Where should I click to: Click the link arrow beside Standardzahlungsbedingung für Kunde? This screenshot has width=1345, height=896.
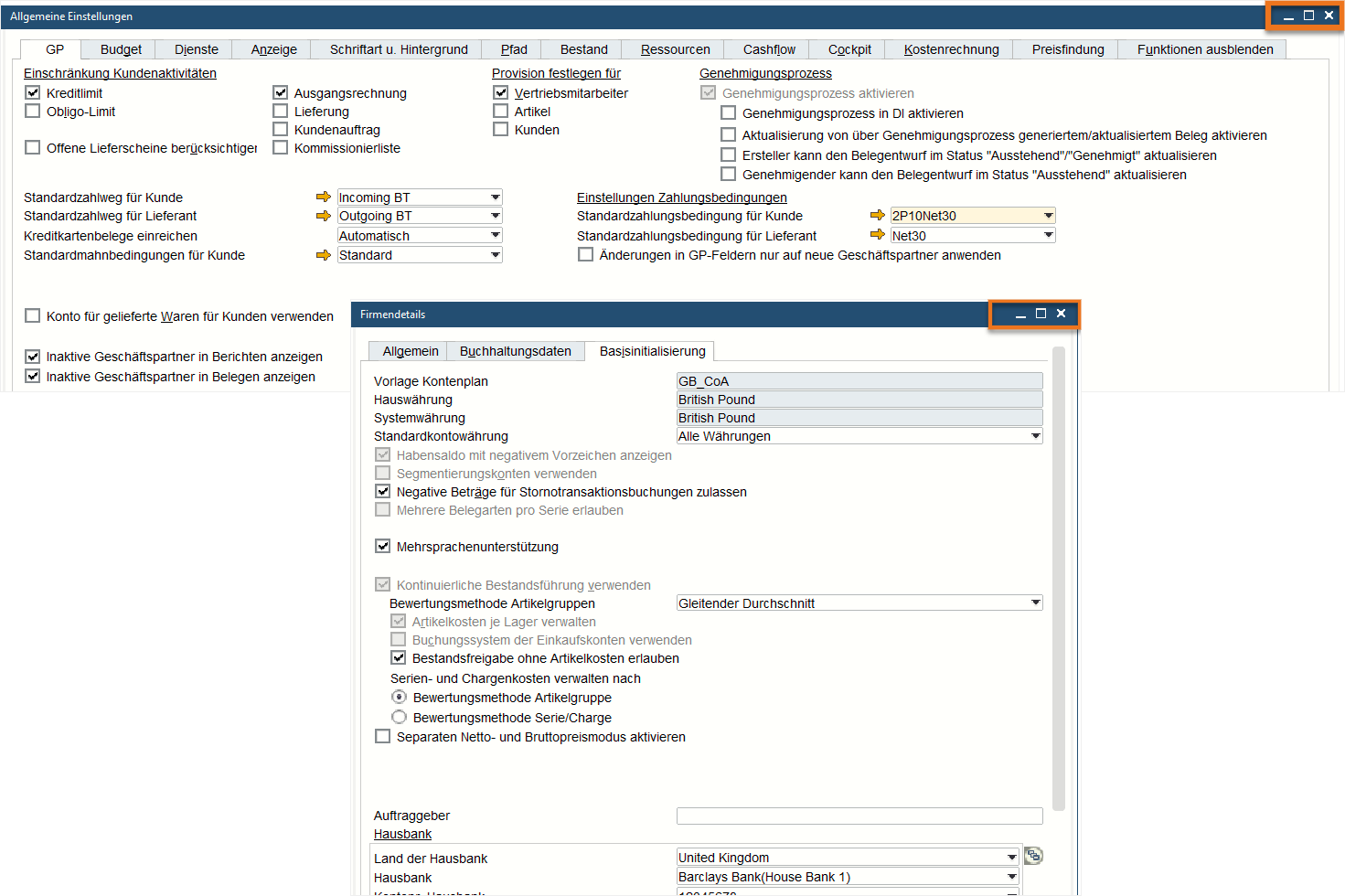pos(878,215)
